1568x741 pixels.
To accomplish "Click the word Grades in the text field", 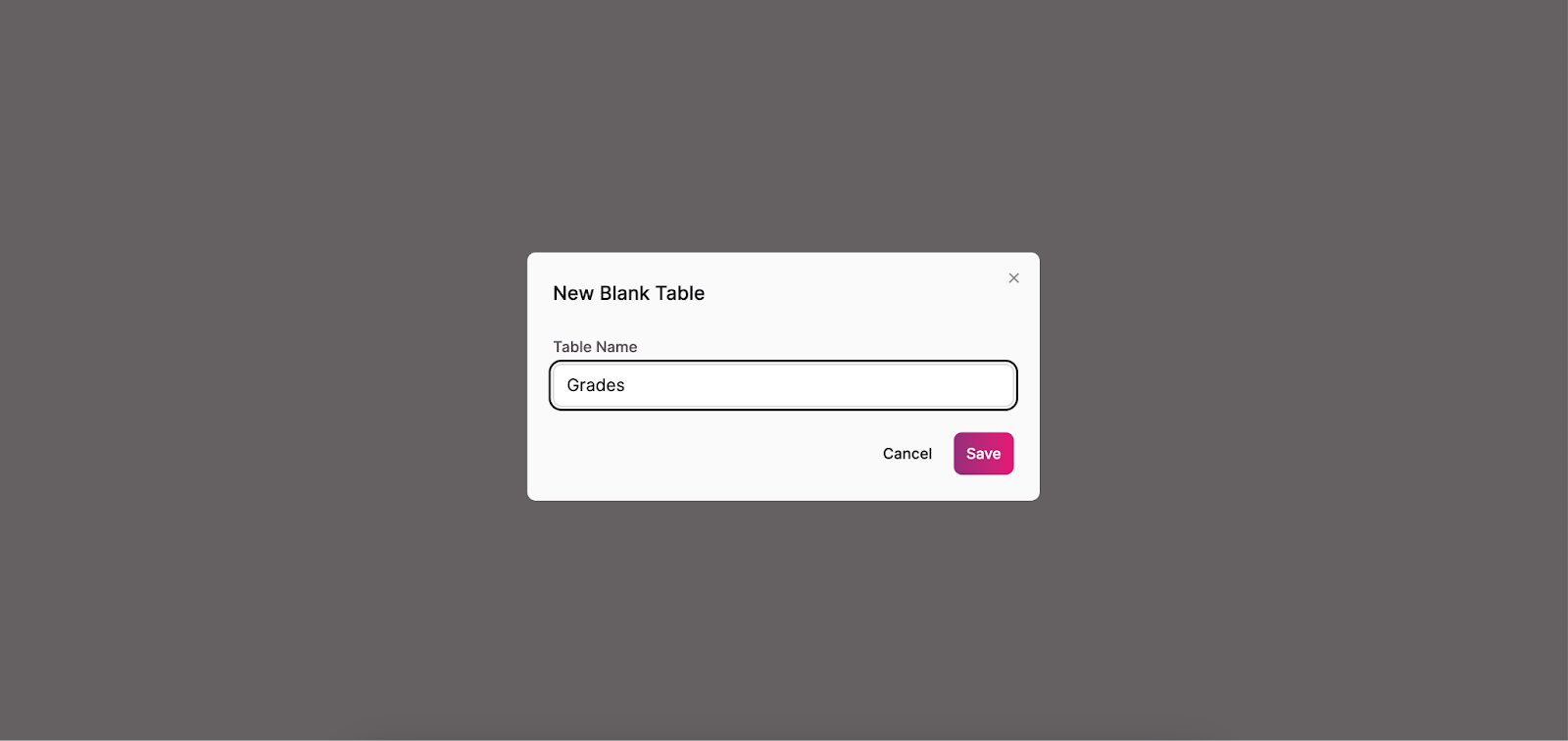I will tap(596, 385).
